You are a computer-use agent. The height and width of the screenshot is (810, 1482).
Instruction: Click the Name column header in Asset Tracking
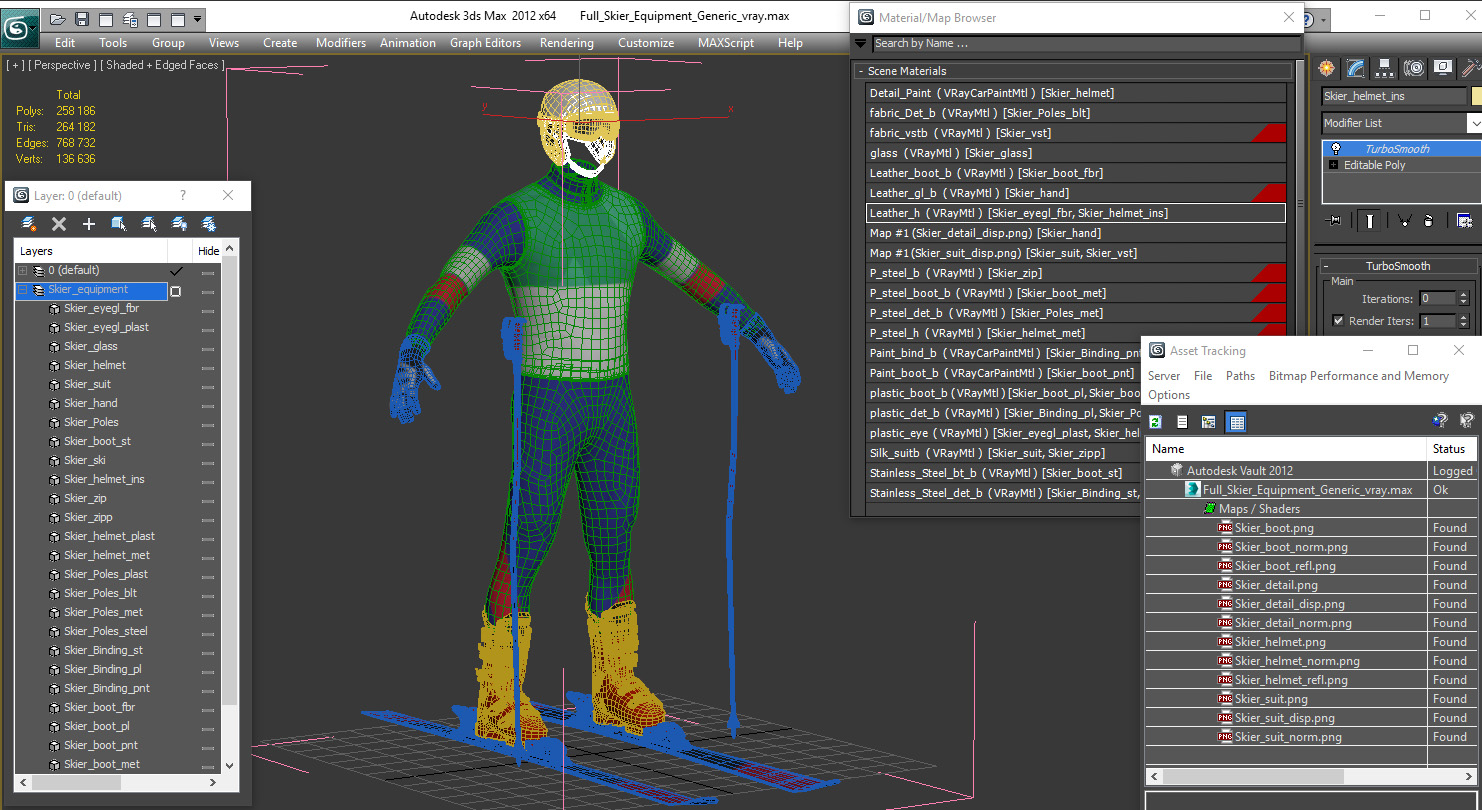click(1286, 449)
